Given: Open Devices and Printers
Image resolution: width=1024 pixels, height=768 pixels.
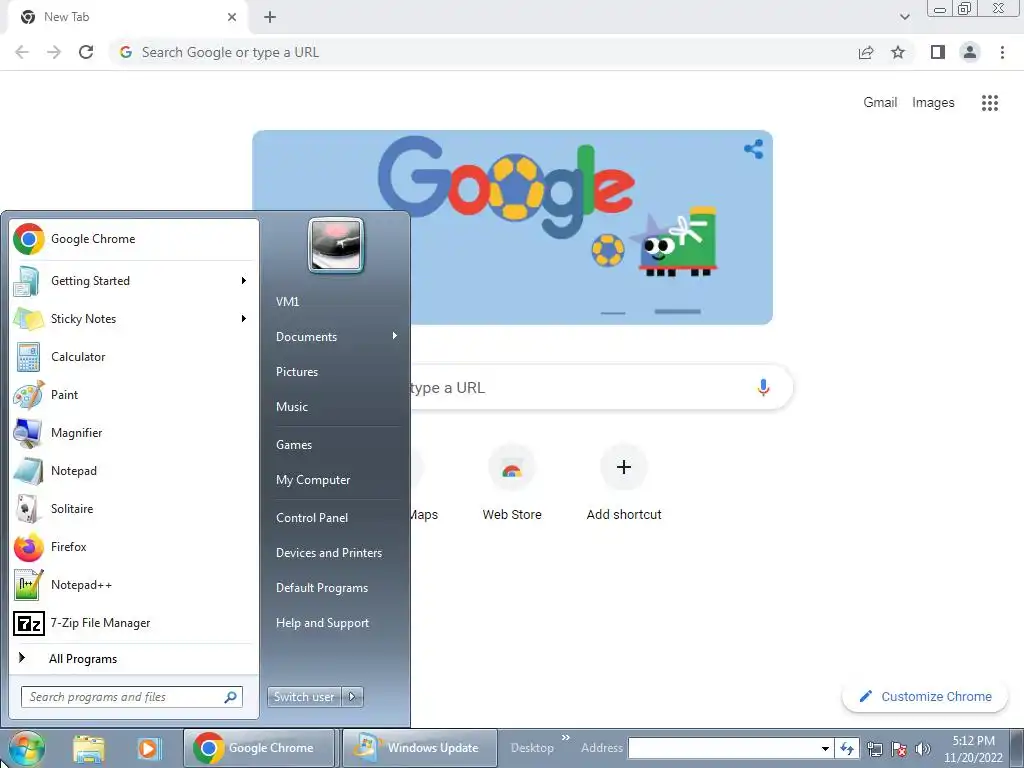Looking at the screenshot, I should (329, 553).
